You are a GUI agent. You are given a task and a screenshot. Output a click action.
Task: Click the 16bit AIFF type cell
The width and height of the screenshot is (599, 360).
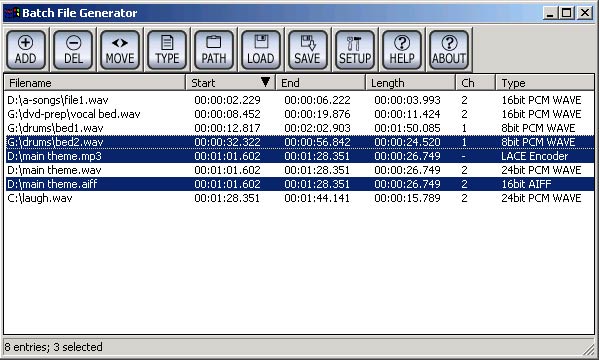[x=526, y=184]
